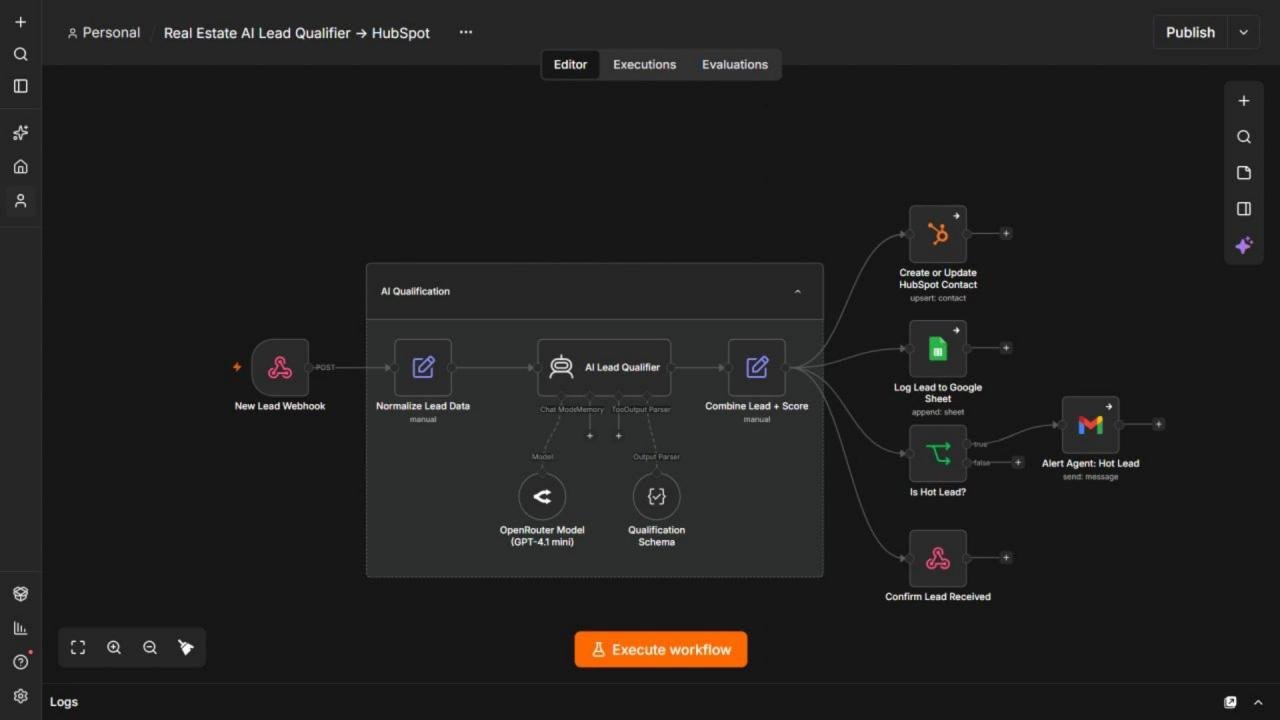The image size is (1280, 720).
Task: Add a sticky note from right toolbar
Action: (x=1244, y=173)
